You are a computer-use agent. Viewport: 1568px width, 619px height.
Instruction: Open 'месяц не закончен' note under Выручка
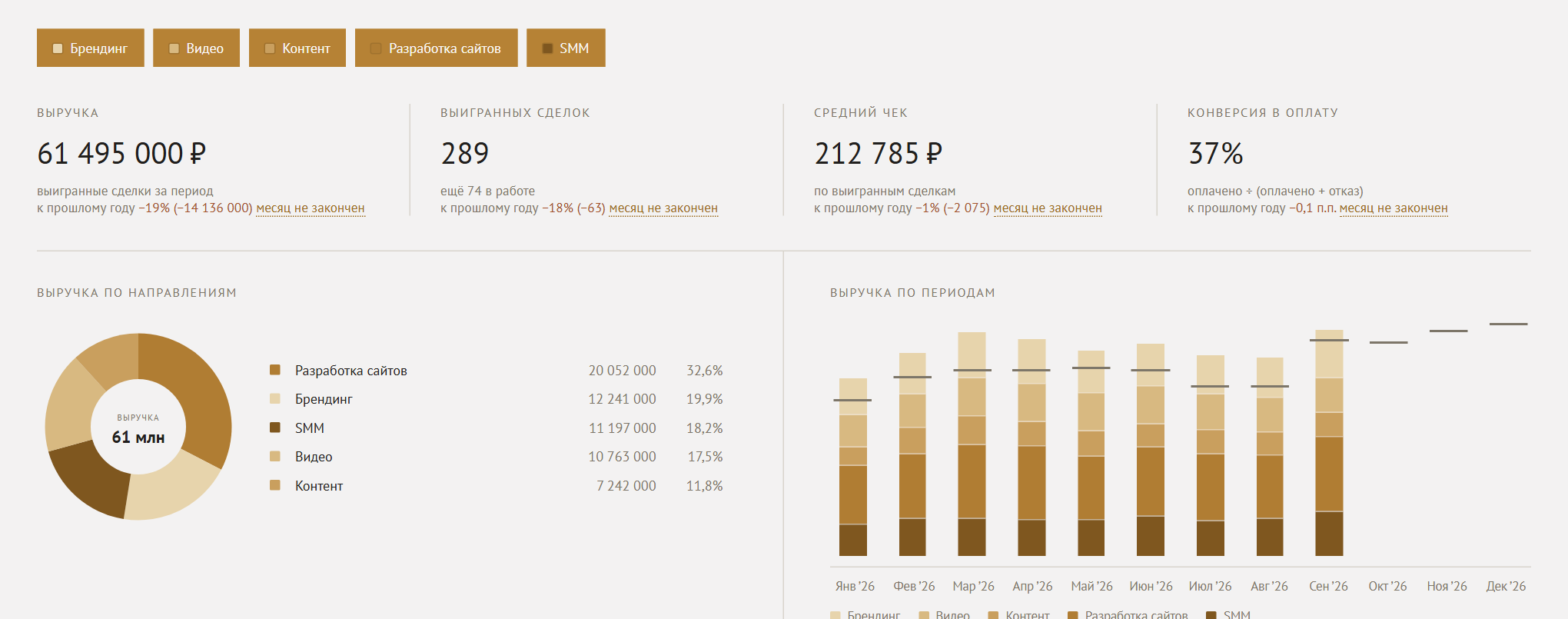click(x=311, y=208)
